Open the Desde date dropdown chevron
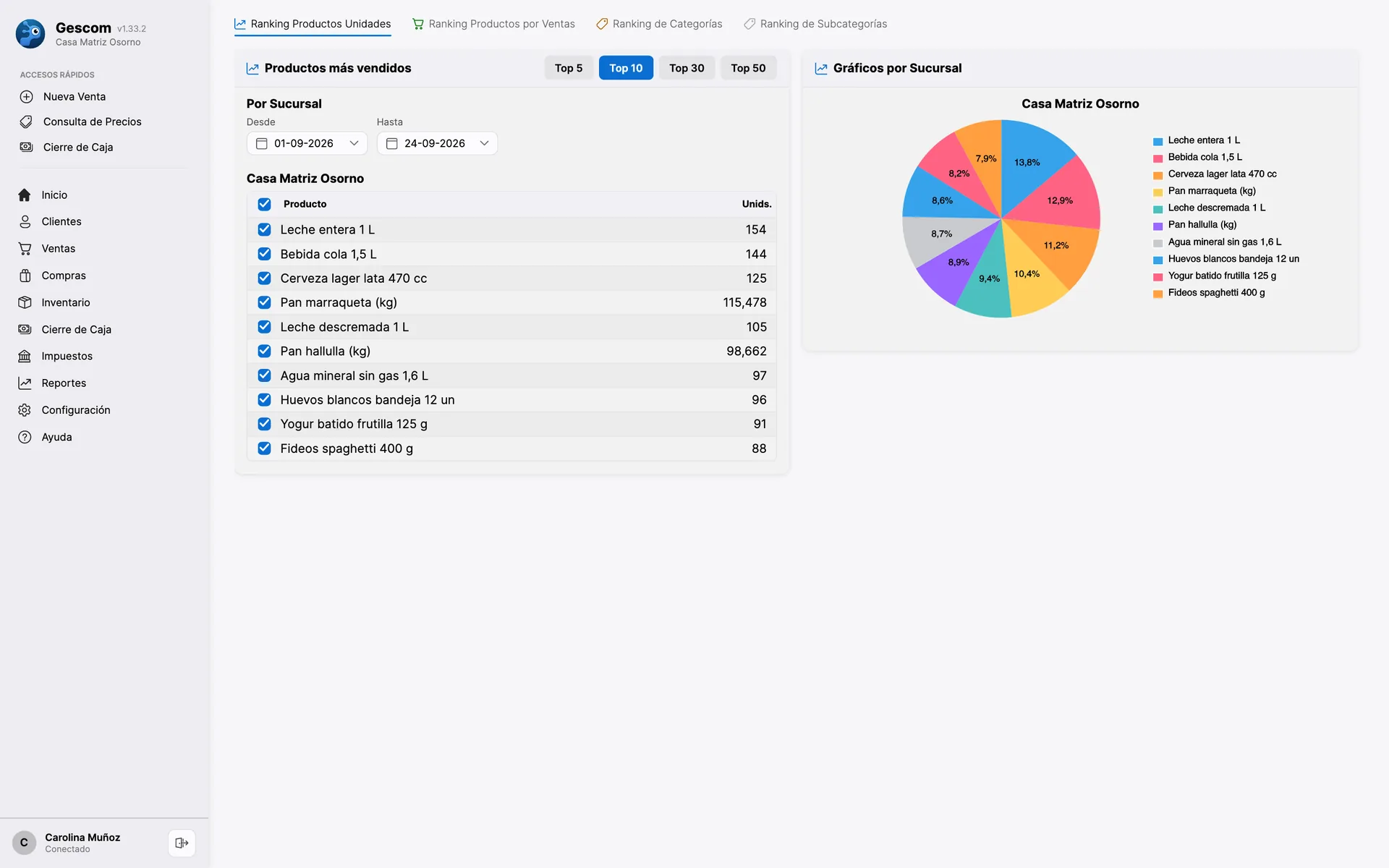 pos(354,143)
